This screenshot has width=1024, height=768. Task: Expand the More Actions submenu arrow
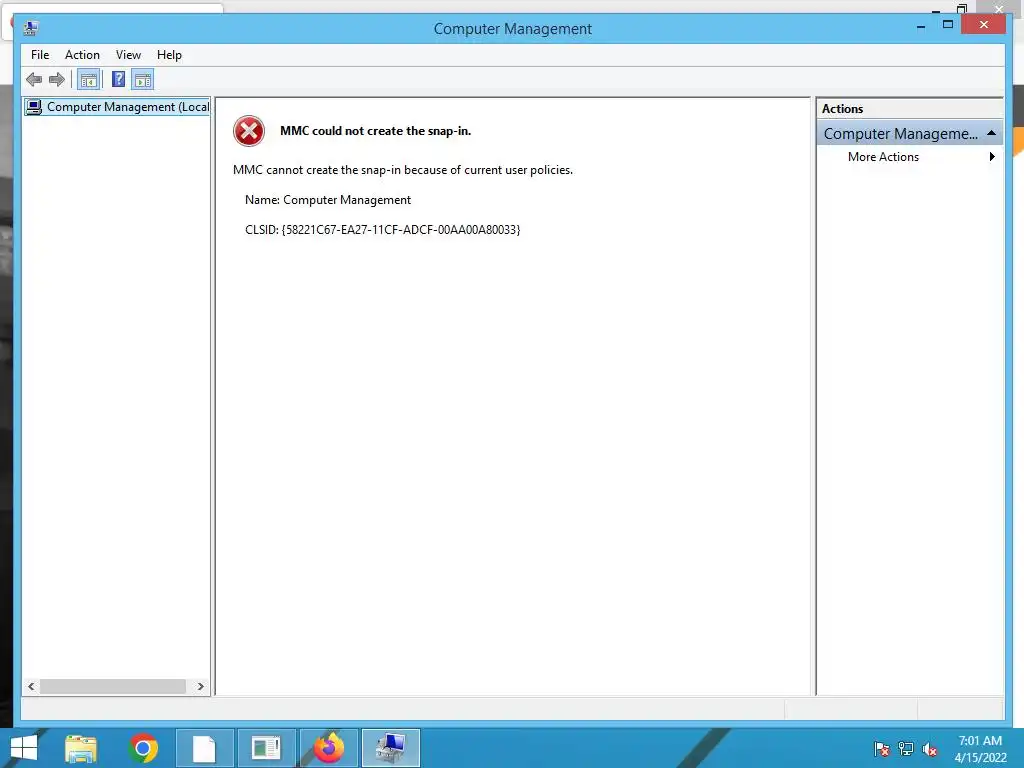coord(992,157)
